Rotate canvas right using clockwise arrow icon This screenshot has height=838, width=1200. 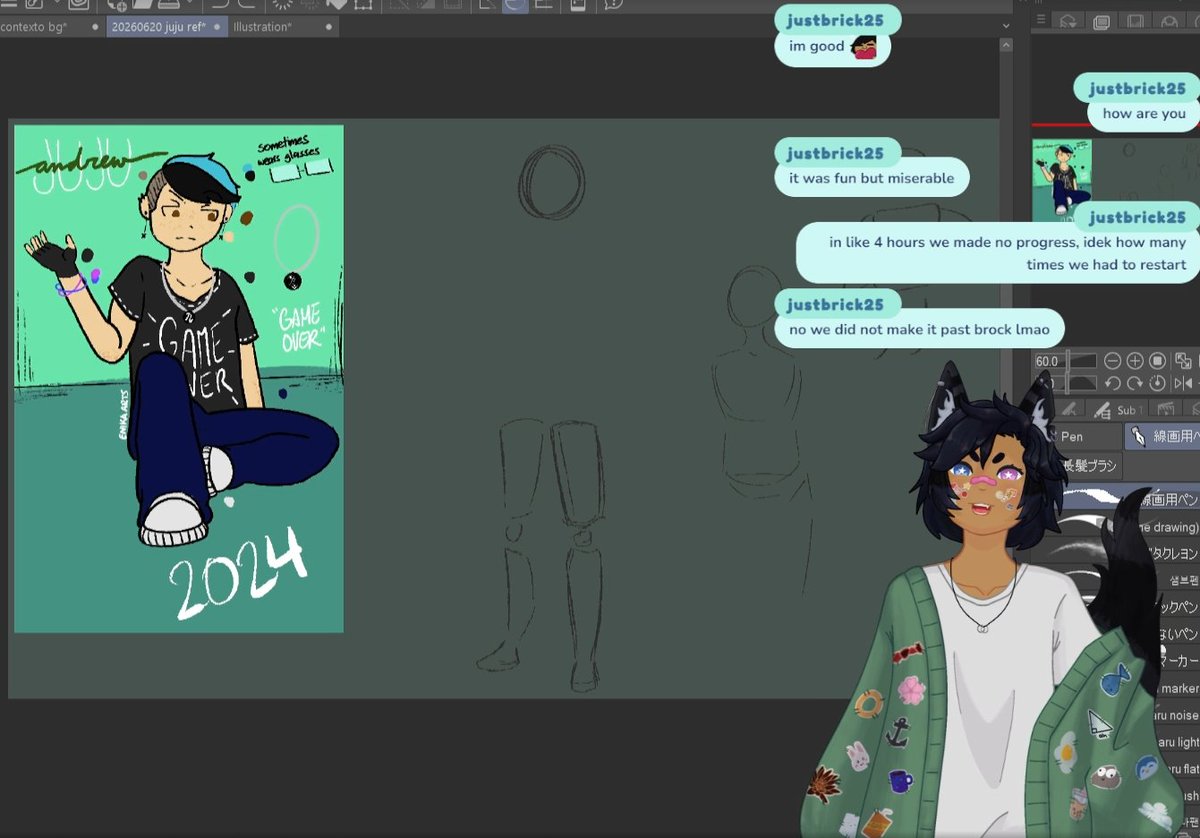coord(1135,383)
